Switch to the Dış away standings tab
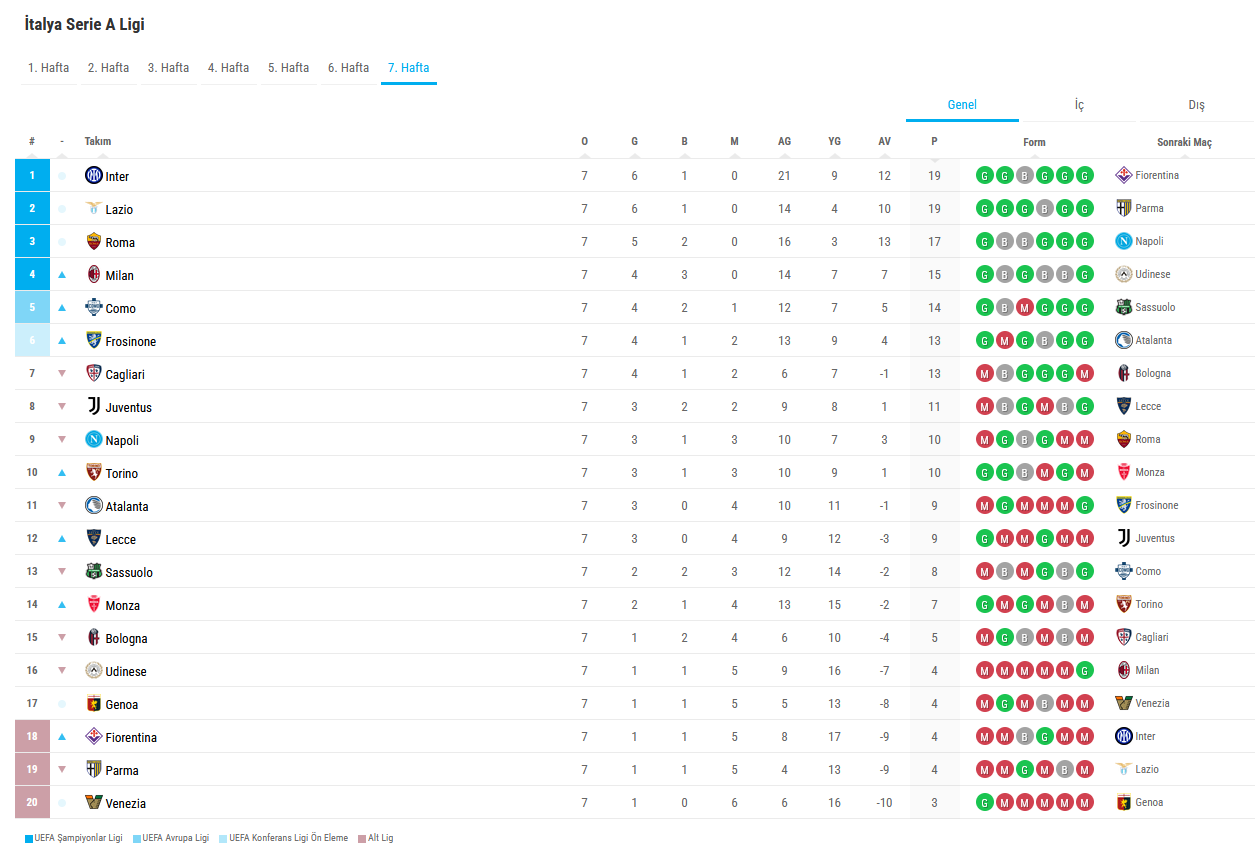The image size is (1255, 850). coord(1196,105)
